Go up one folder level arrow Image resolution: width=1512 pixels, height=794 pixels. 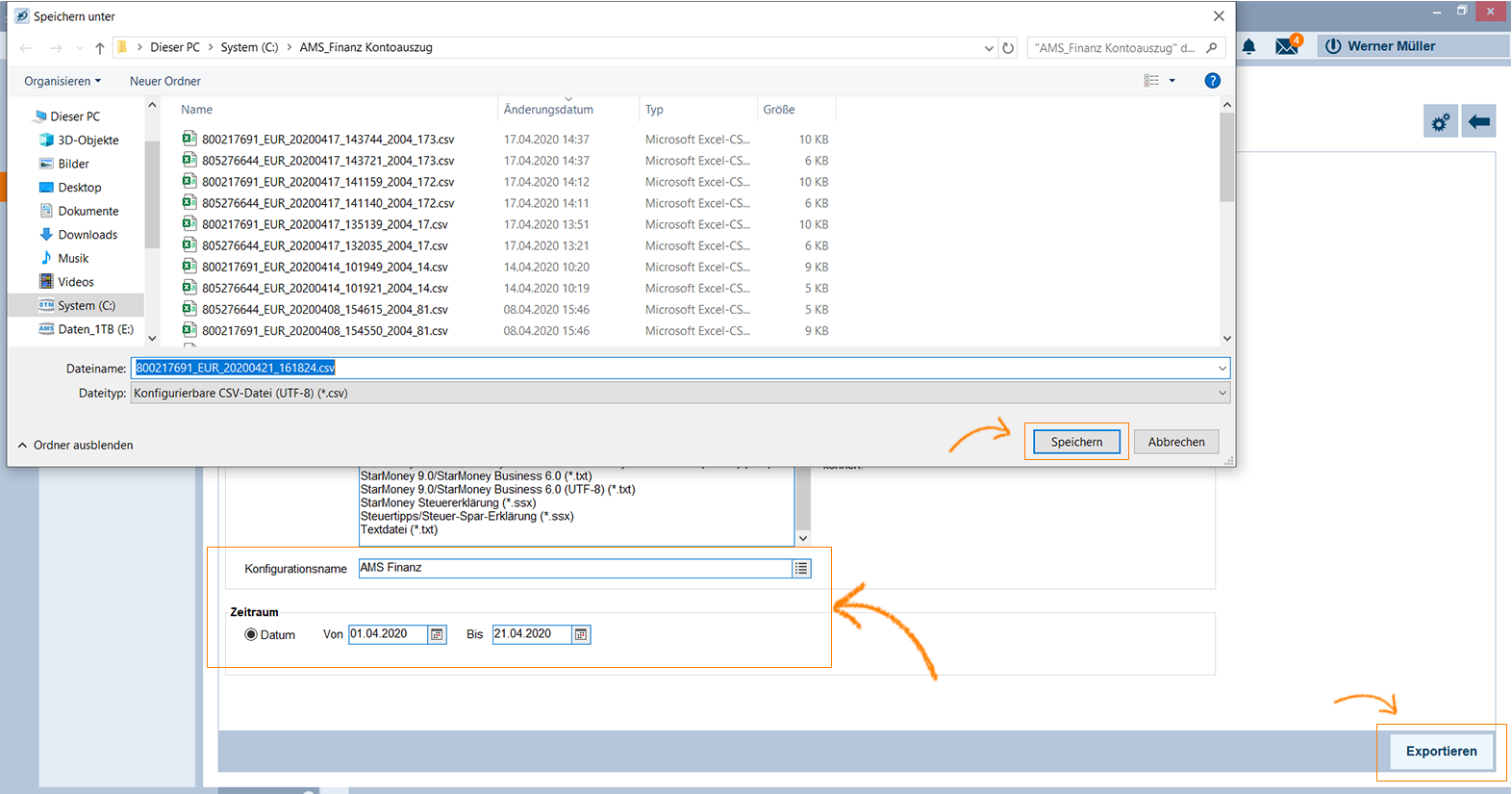[x=100, y=48]
